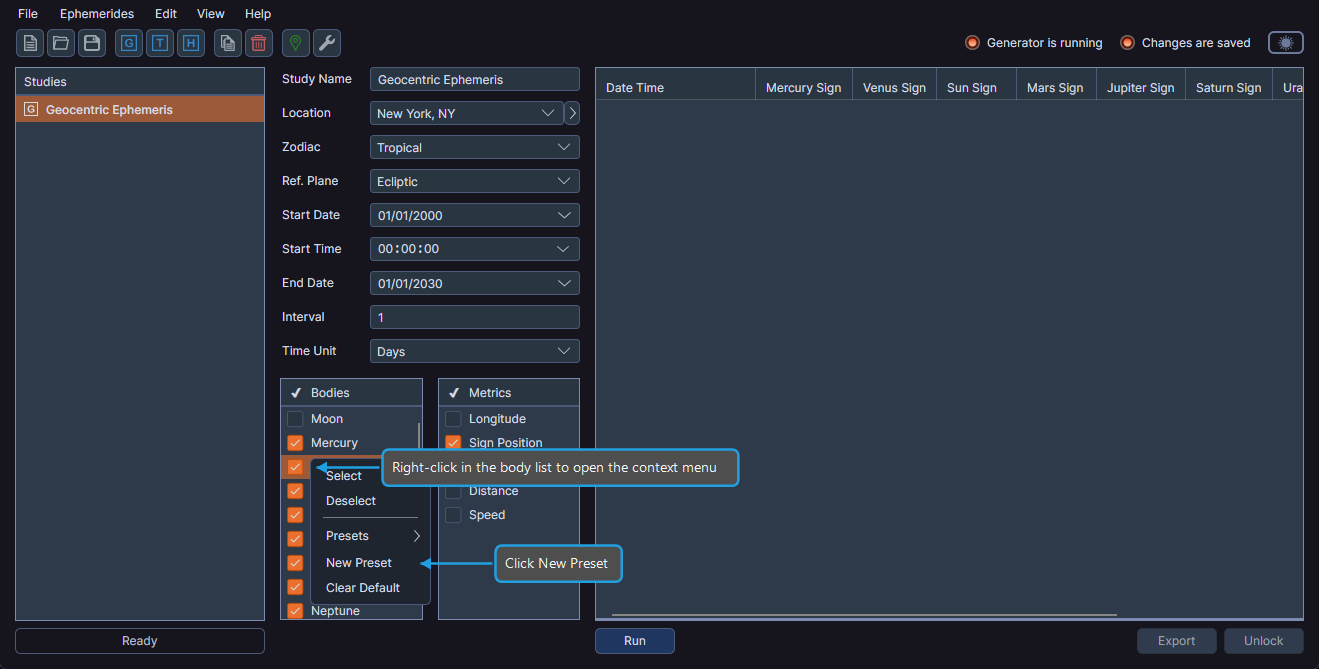The image size is (1319, 669).
Task: Choose New Preset in the context menu
Action: (358, 562)
